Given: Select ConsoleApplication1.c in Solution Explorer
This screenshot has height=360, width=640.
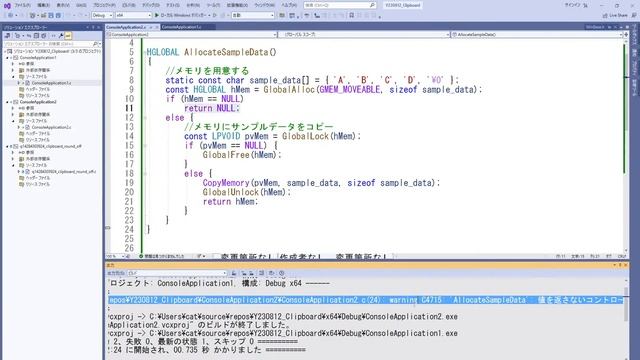Looking at the screenshot, I should tap(51, 83).
